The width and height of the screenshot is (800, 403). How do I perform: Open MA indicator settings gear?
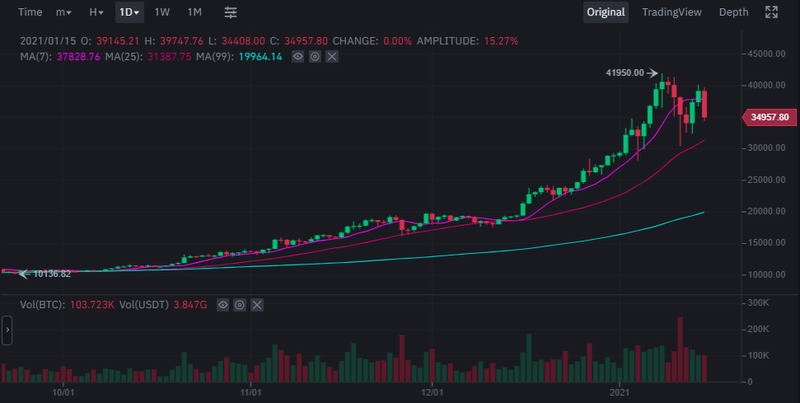[x=315, y=57]
